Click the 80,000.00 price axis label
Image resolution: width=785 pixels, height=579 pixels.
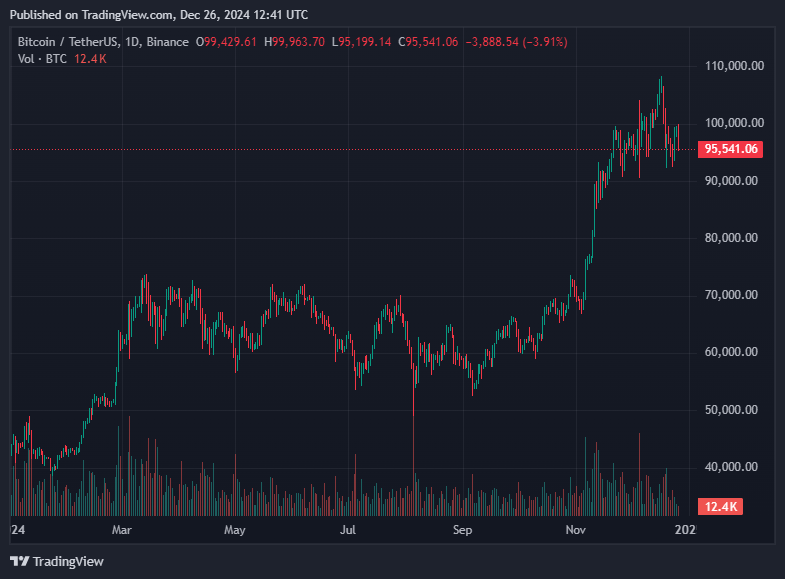[731, 238]
